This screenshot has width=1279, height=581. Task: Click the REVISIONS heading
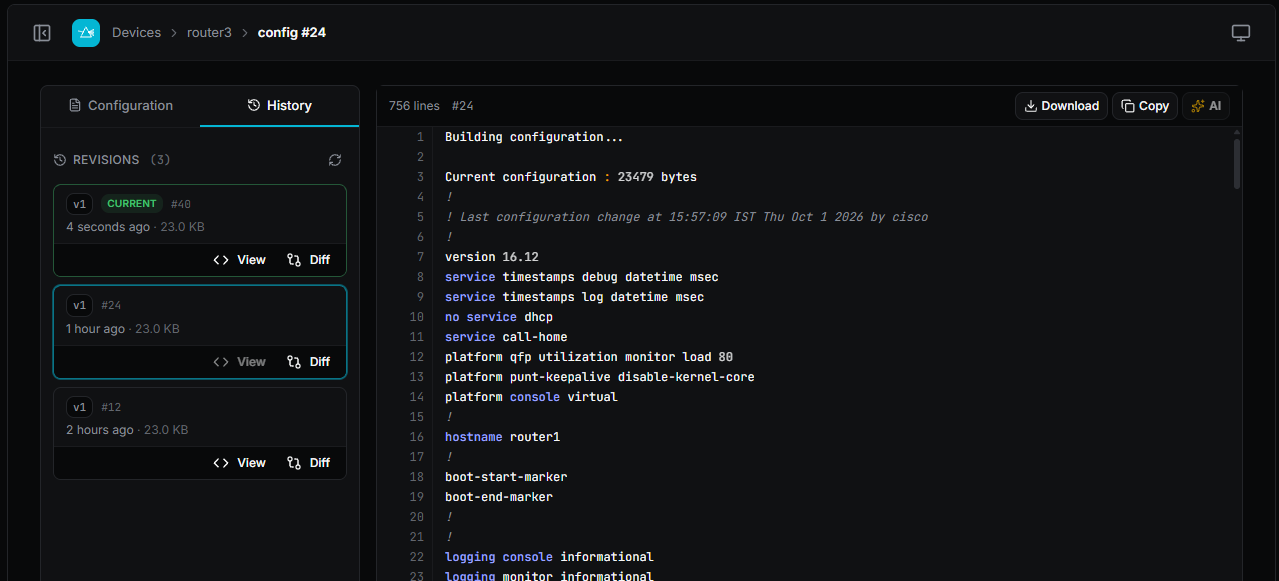coord(106,160)
